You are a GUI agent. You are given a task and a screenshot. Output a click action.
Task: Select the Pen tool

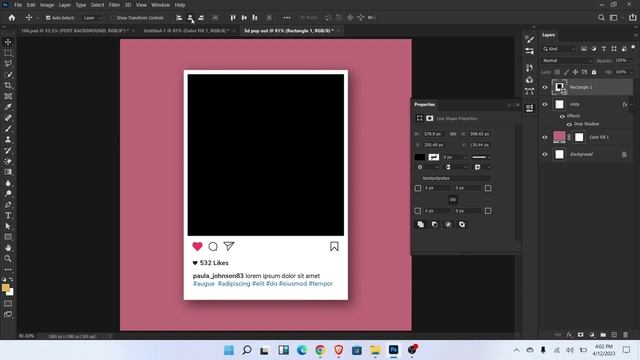click(x=8, y=204)
